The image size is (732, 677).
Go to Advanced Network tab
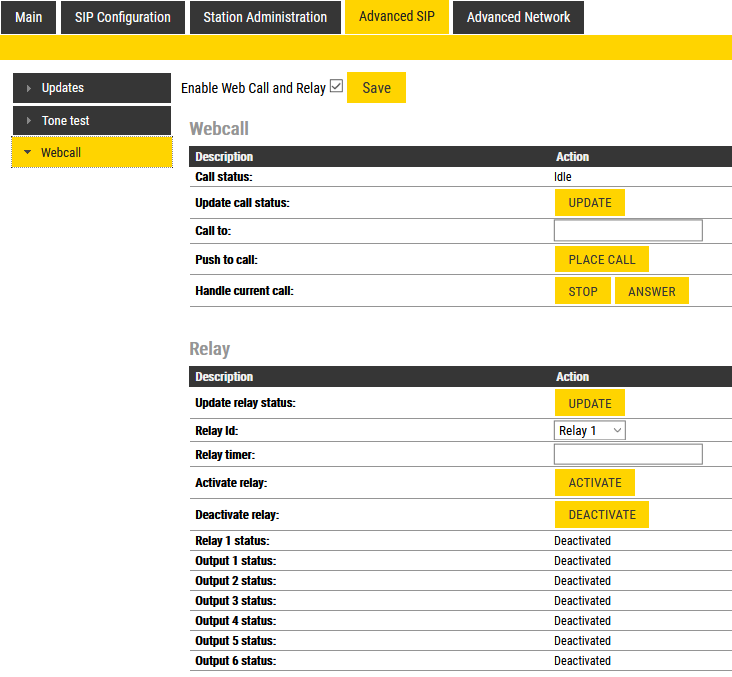(518, 17)
